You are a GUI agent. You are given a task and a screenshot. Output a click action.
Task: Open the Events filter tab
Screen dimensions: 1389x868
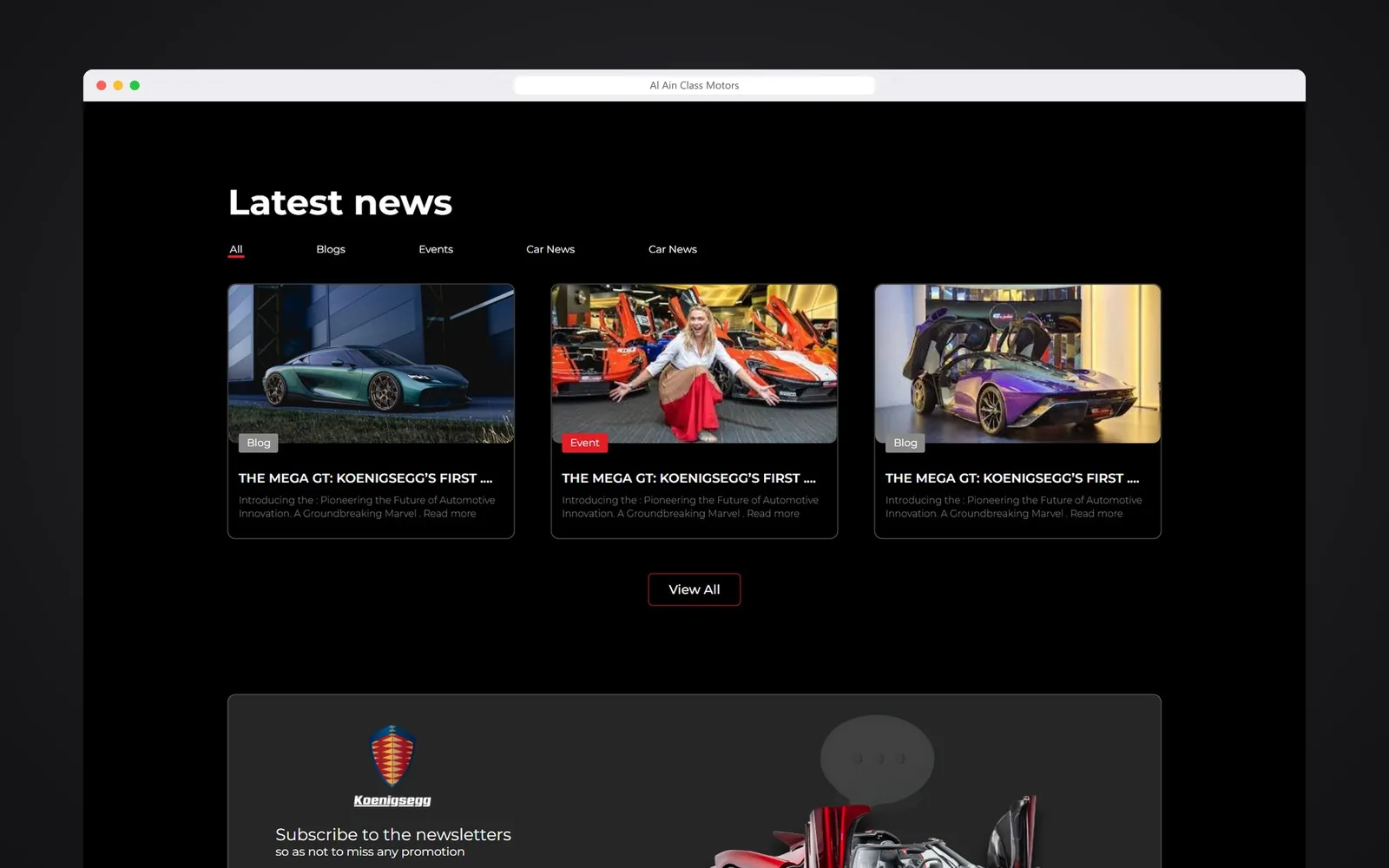coord(436,249)
